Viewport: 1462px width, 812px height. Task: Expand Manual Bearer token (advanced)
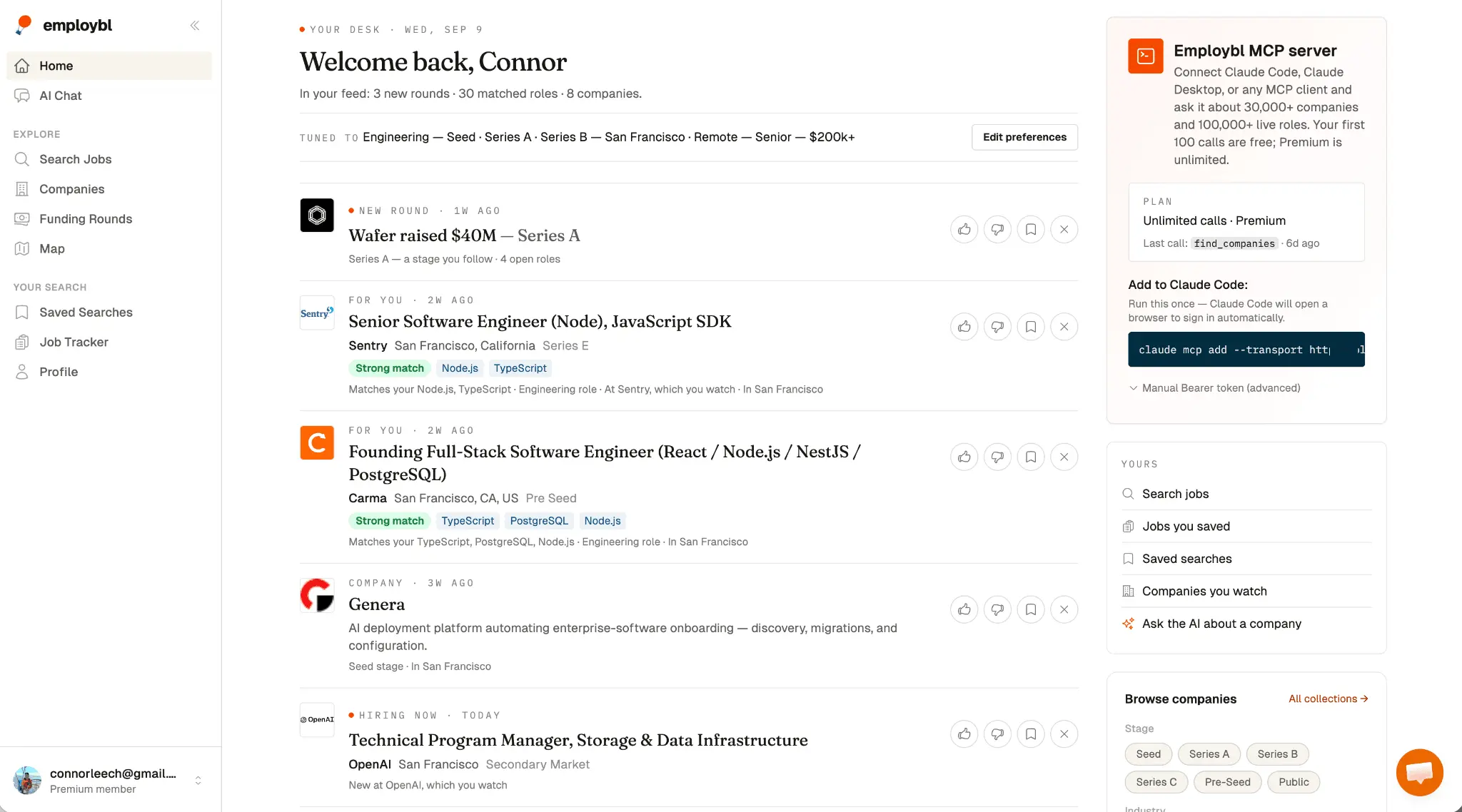pos(1214,388)
